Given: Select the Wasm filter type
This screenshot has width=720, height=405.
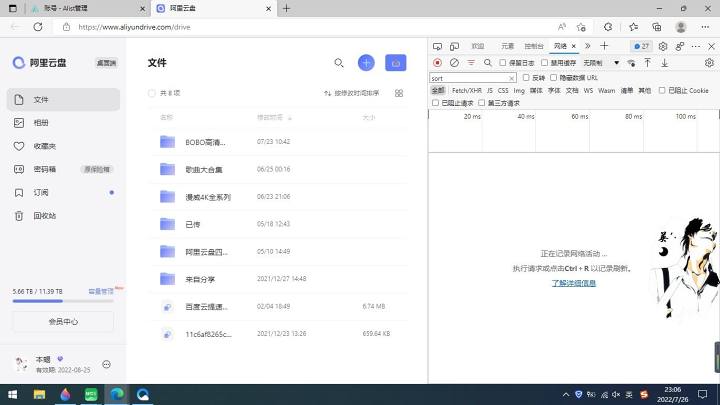Looking at the screenshot, I should pos(607,90).
